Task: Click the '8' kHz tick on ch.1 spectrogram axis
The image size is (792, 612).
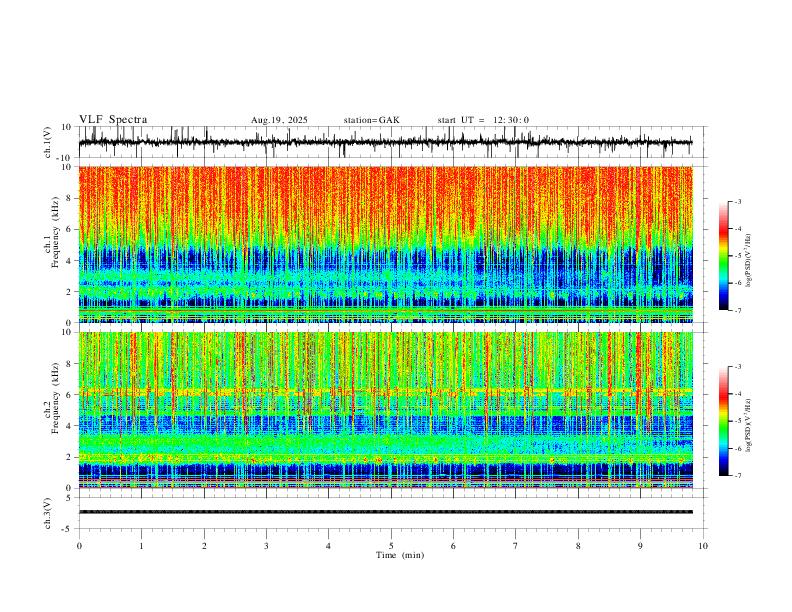Action: 69,198
